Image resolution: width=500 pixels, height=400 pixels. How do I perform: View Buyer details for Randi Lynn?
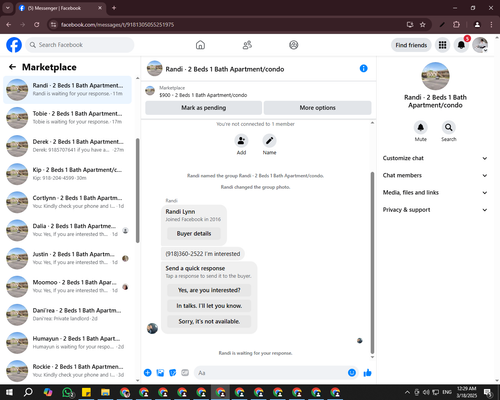pos(194,234)
